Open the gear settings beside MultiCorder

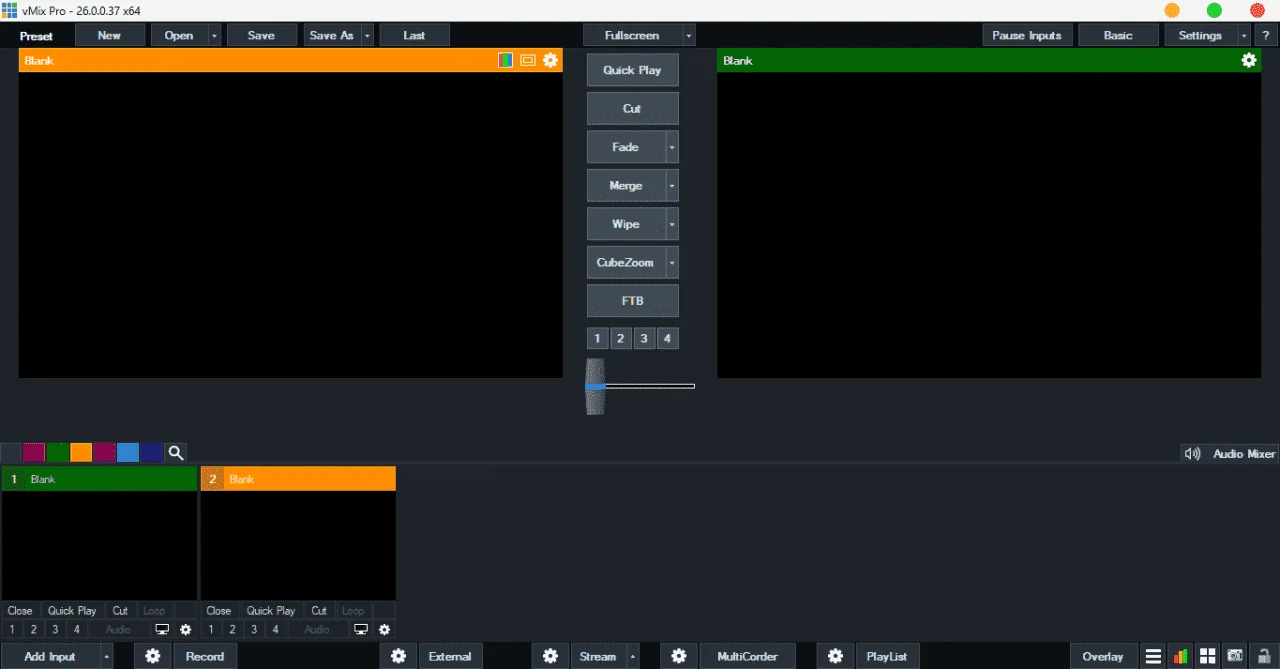pos(679,656)
